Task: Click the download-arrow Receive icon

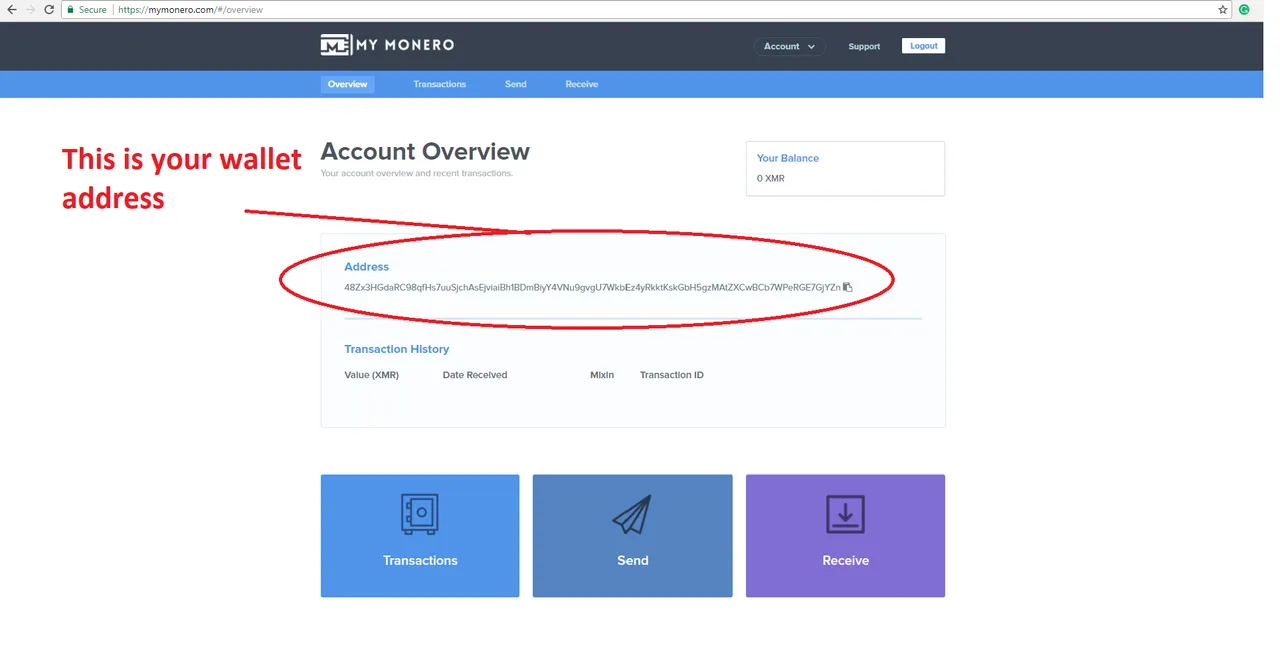Action: [845, 514]
